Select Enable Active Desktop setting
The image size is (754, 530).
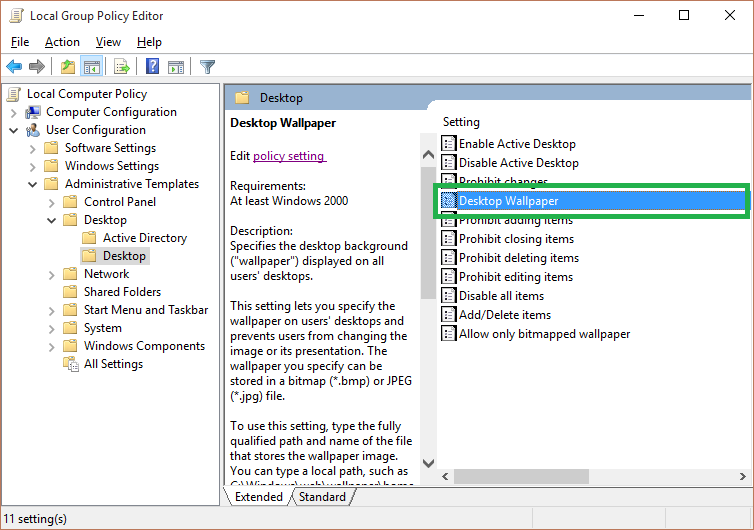tap(517, 144)
